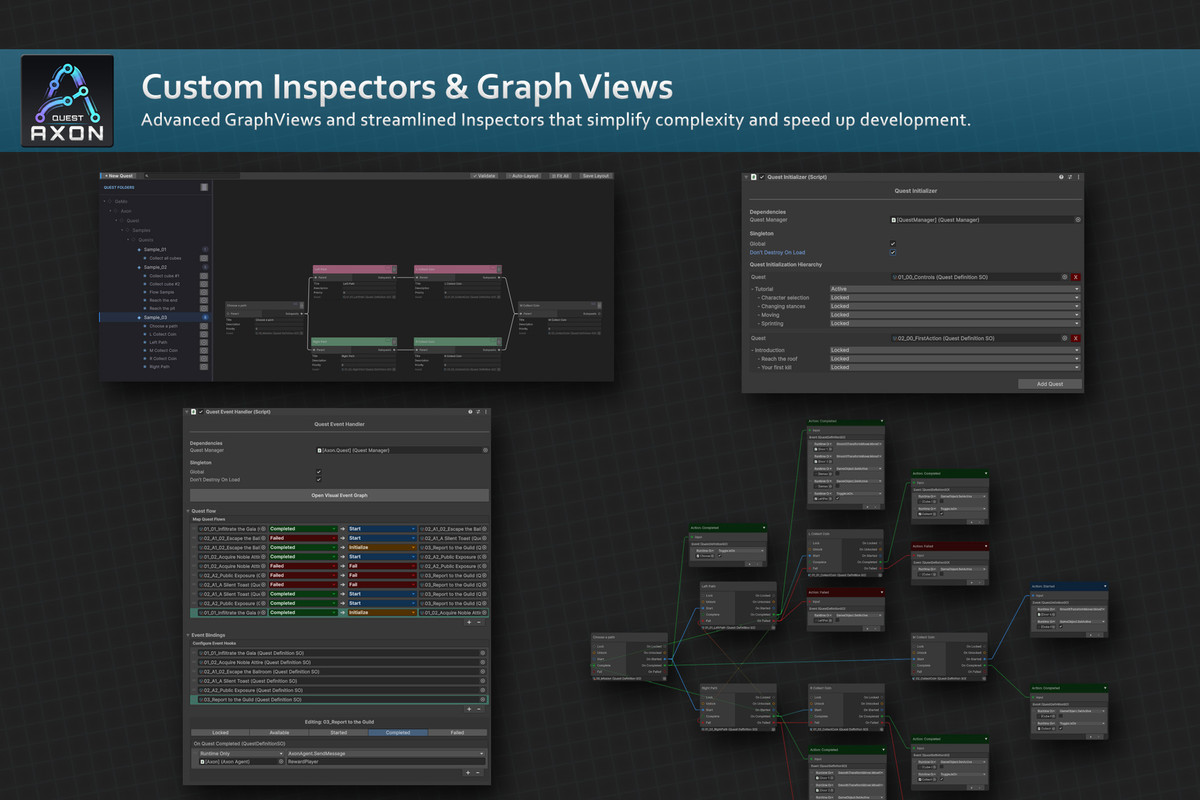
Task: Click the Quest Folders panel menu icon
Action: (x=204, y=187)
